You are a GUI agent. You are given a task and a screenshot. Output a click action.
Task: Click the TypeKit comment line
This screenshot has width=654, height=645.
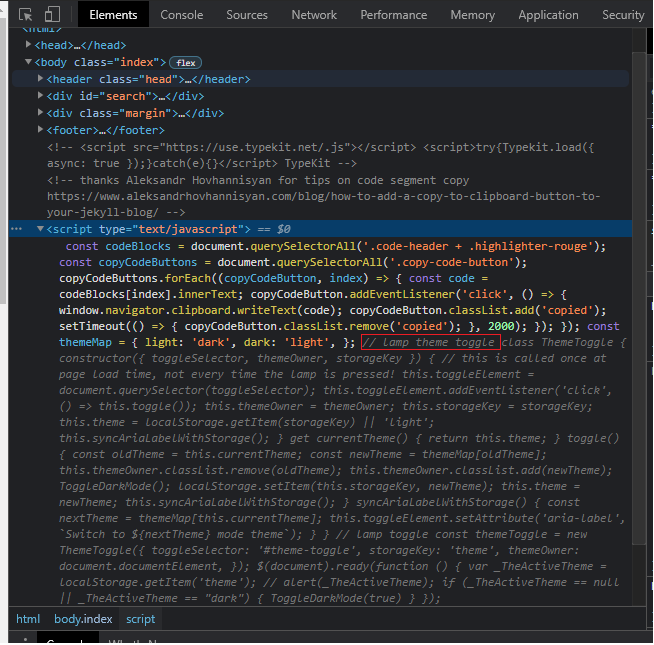tap(320, 155)
